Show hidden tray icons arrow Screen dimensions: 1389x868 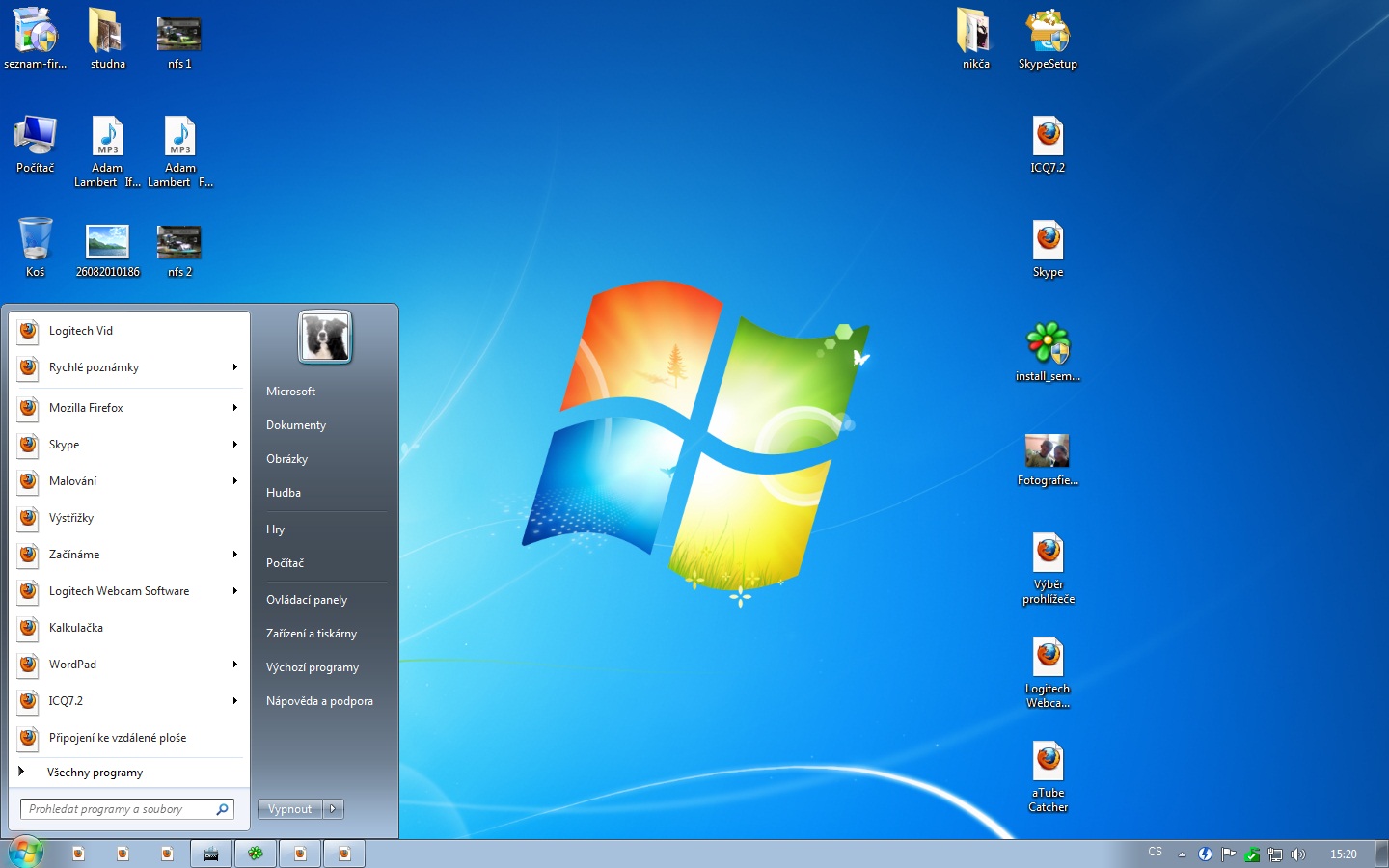[x=1182, y=854]
